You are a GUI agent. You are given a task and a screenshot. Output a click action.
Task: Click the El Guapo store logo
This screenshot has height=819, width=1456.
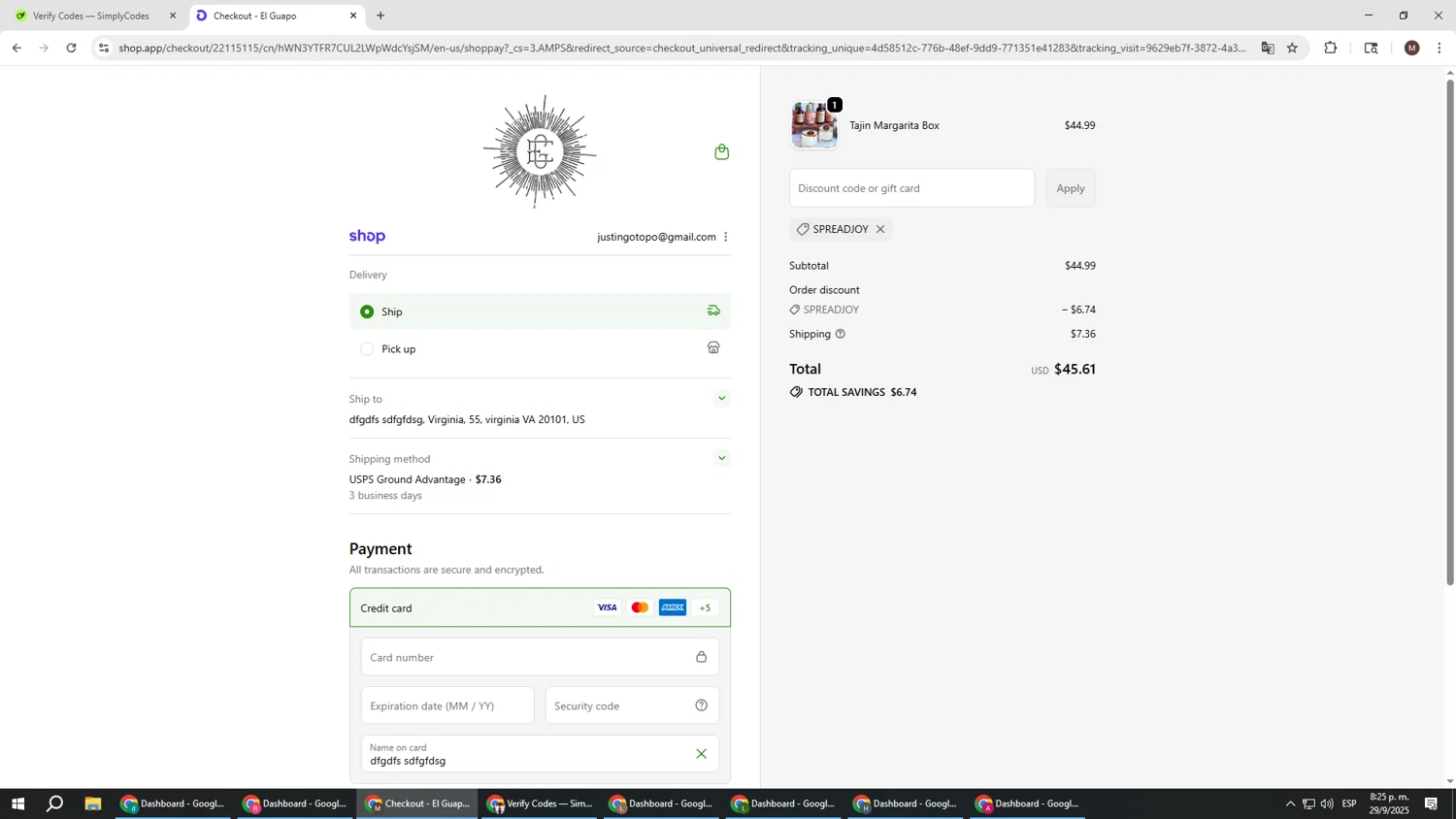[540, 151]
